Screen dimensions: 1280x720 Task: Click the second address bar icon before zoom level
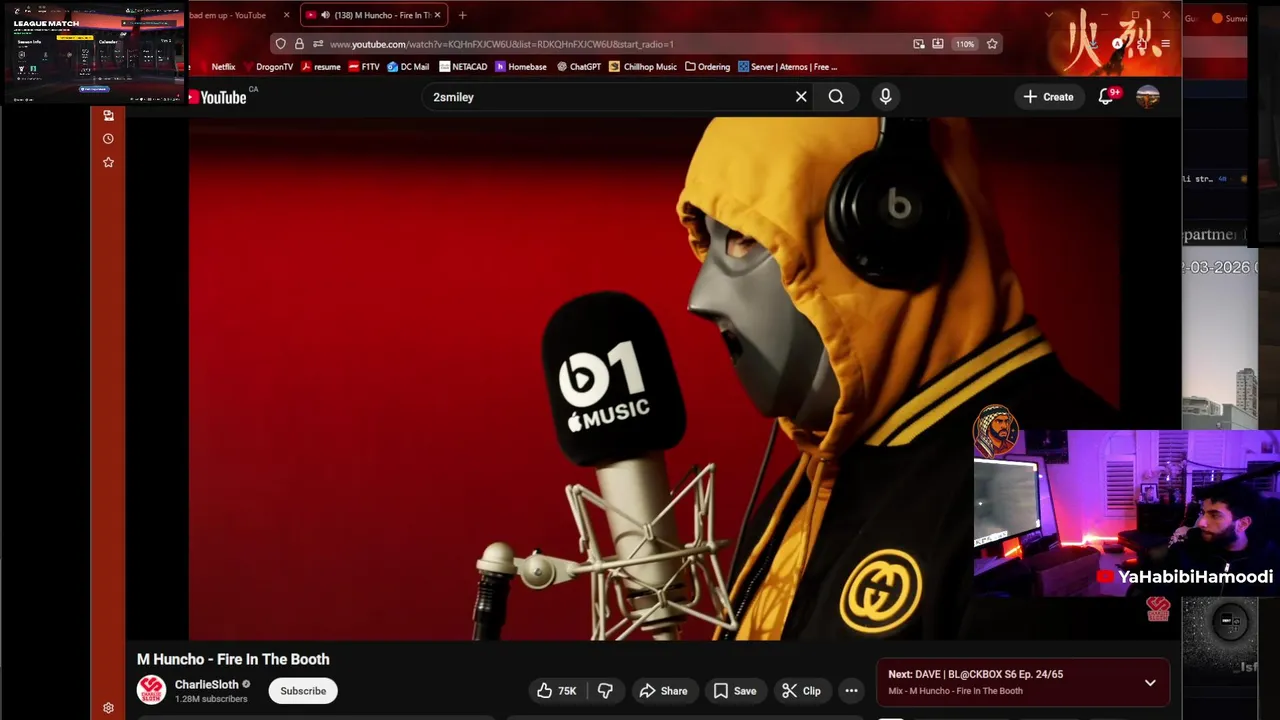pyautogui.click(x=938, y=44)
